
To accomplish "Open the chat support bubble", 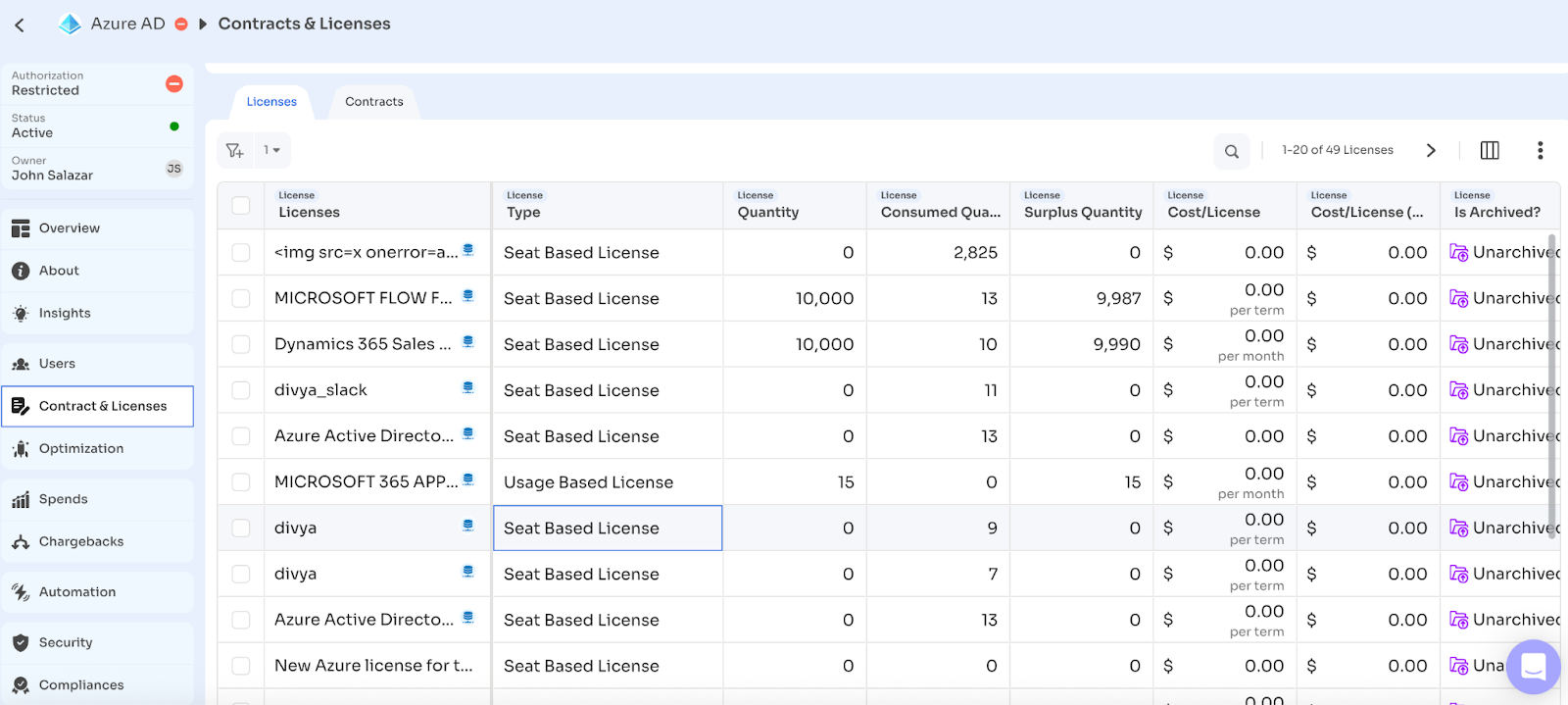I will point(1533,667).
